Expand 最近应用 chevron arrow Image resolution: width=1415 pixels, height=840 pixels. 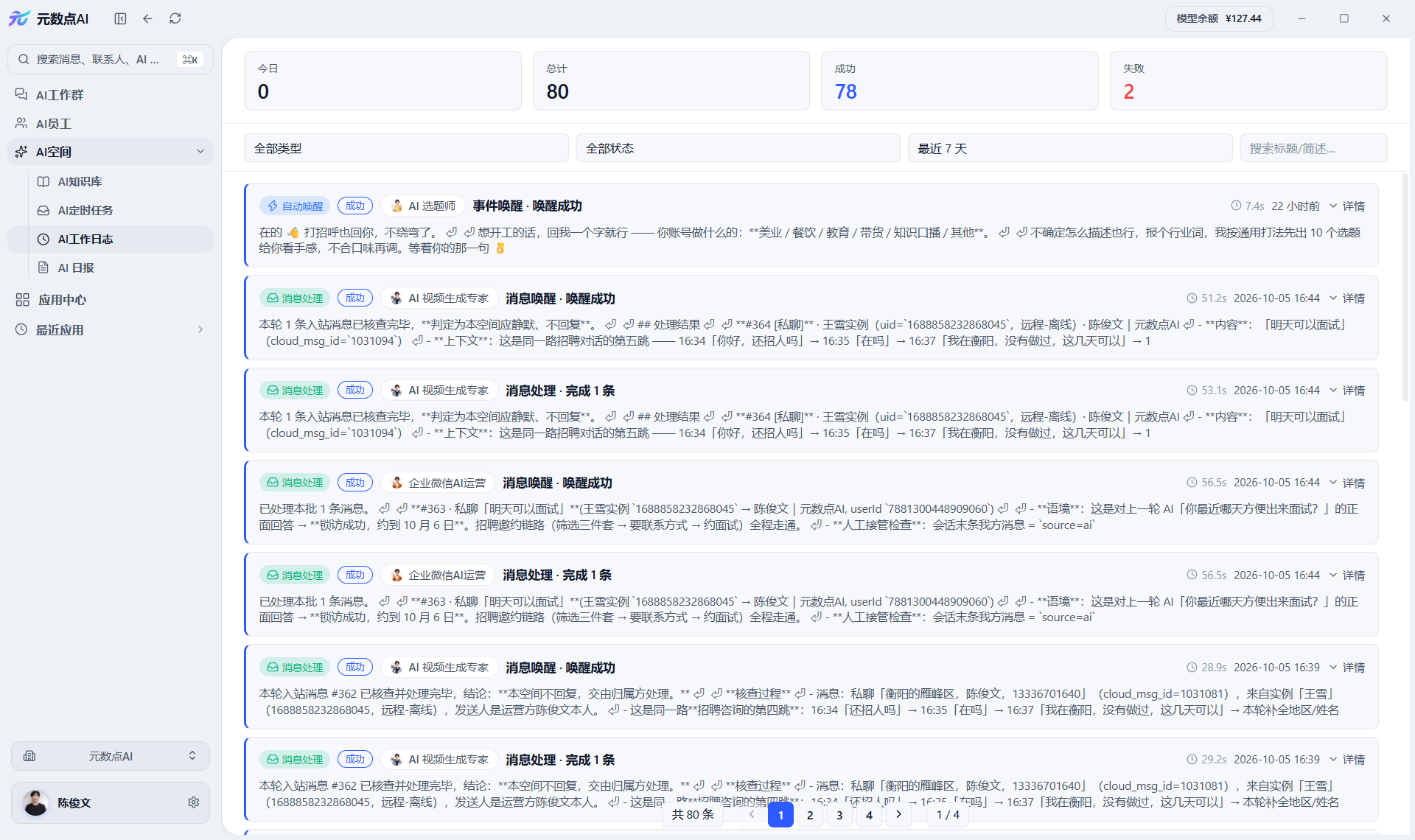point(200,329)
